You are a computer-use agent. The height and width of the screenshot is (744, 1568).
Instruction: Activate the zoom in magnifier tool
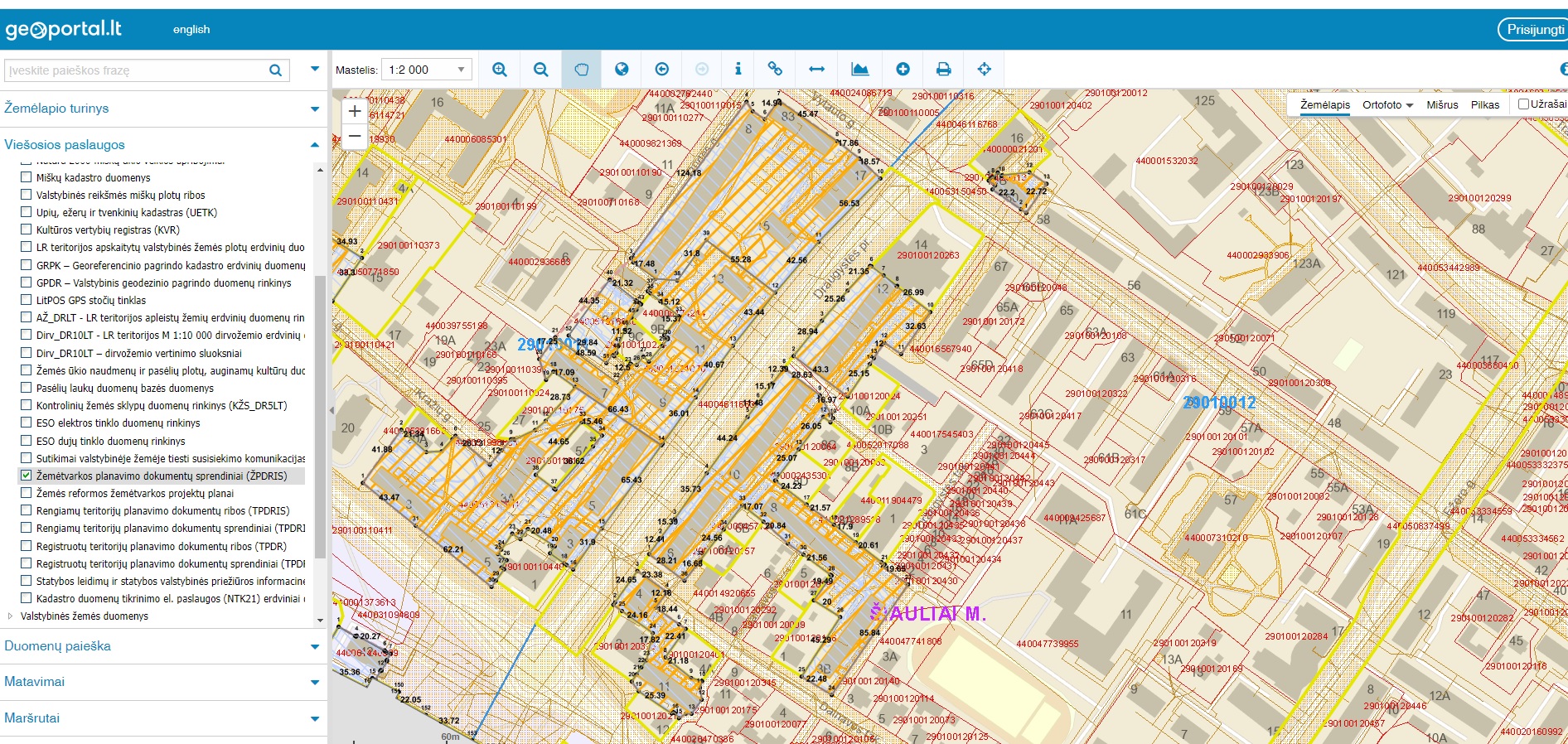(x=500, y=70)
